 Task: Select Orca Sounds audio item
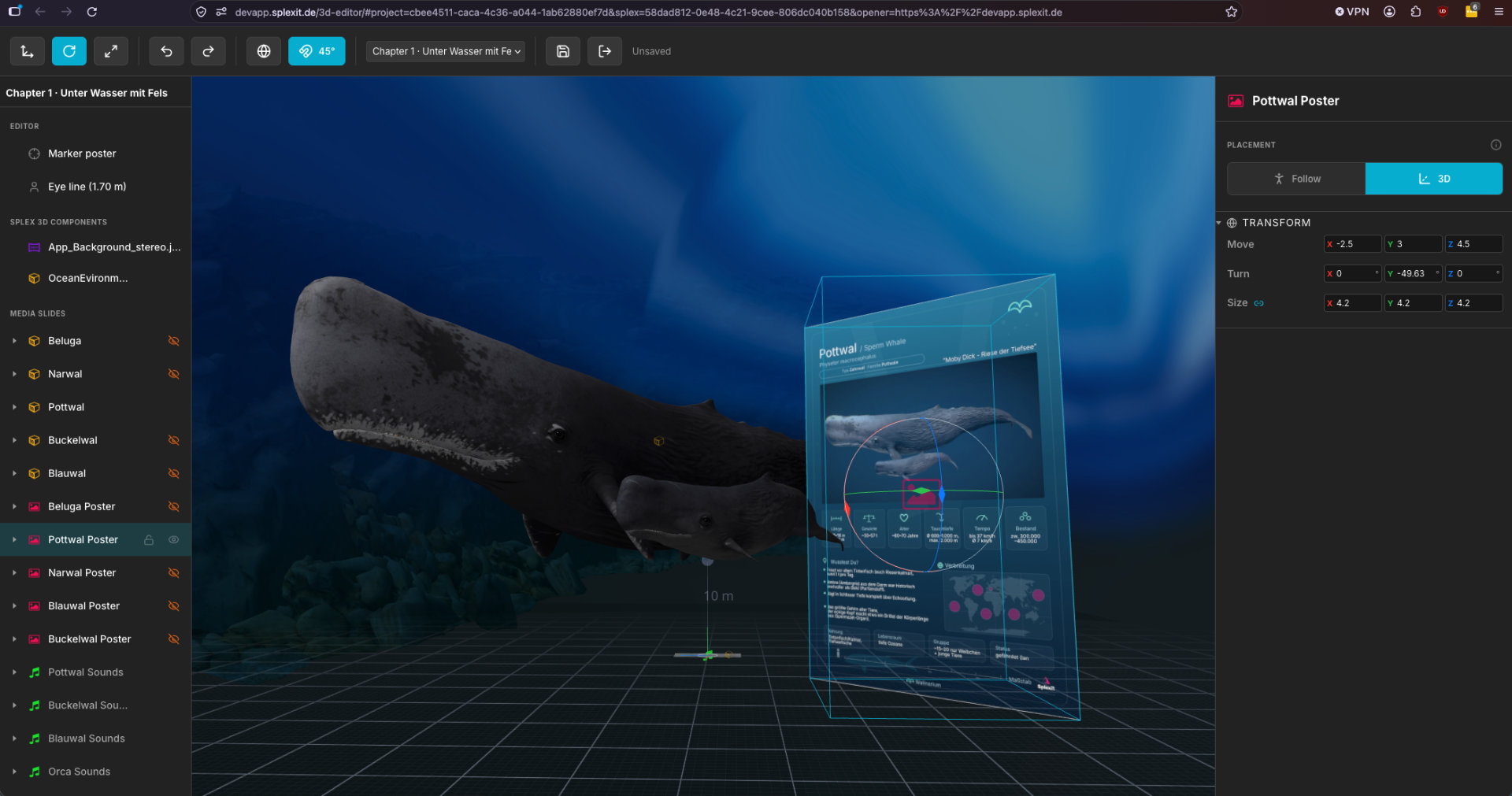pyautogui.click(x=95, y=772)
